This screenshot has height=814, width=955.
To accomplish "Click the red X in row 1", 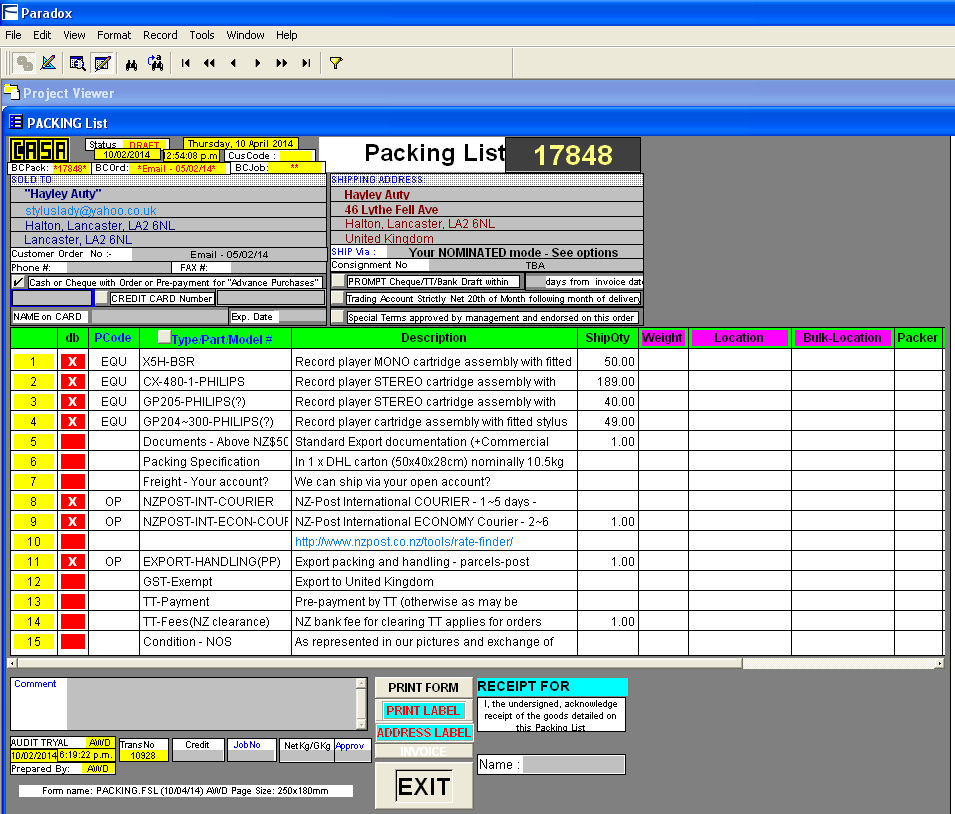I will pos(72,361).
